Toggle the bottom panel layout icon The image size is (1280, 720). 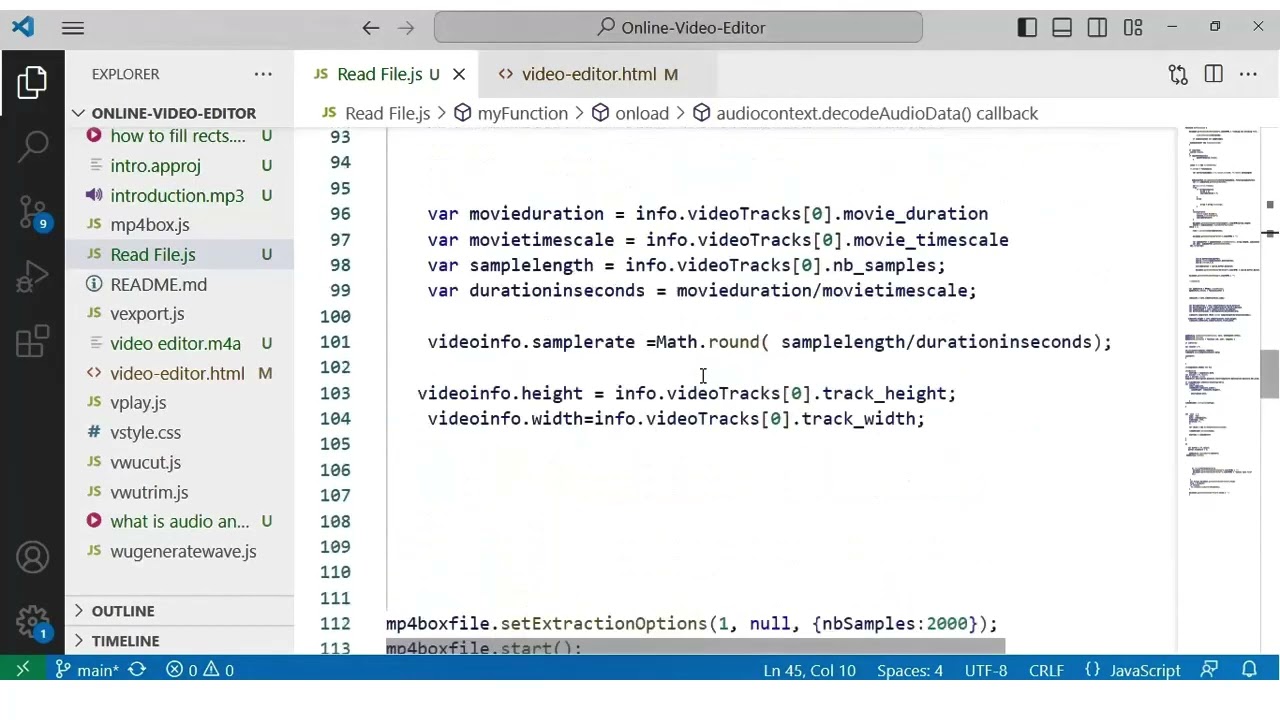(1062, 28)
